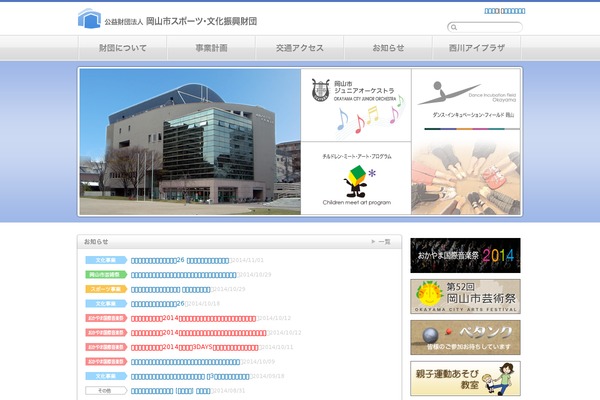Open the 財団について menu

pyautogui.click(x=122, y=48)
